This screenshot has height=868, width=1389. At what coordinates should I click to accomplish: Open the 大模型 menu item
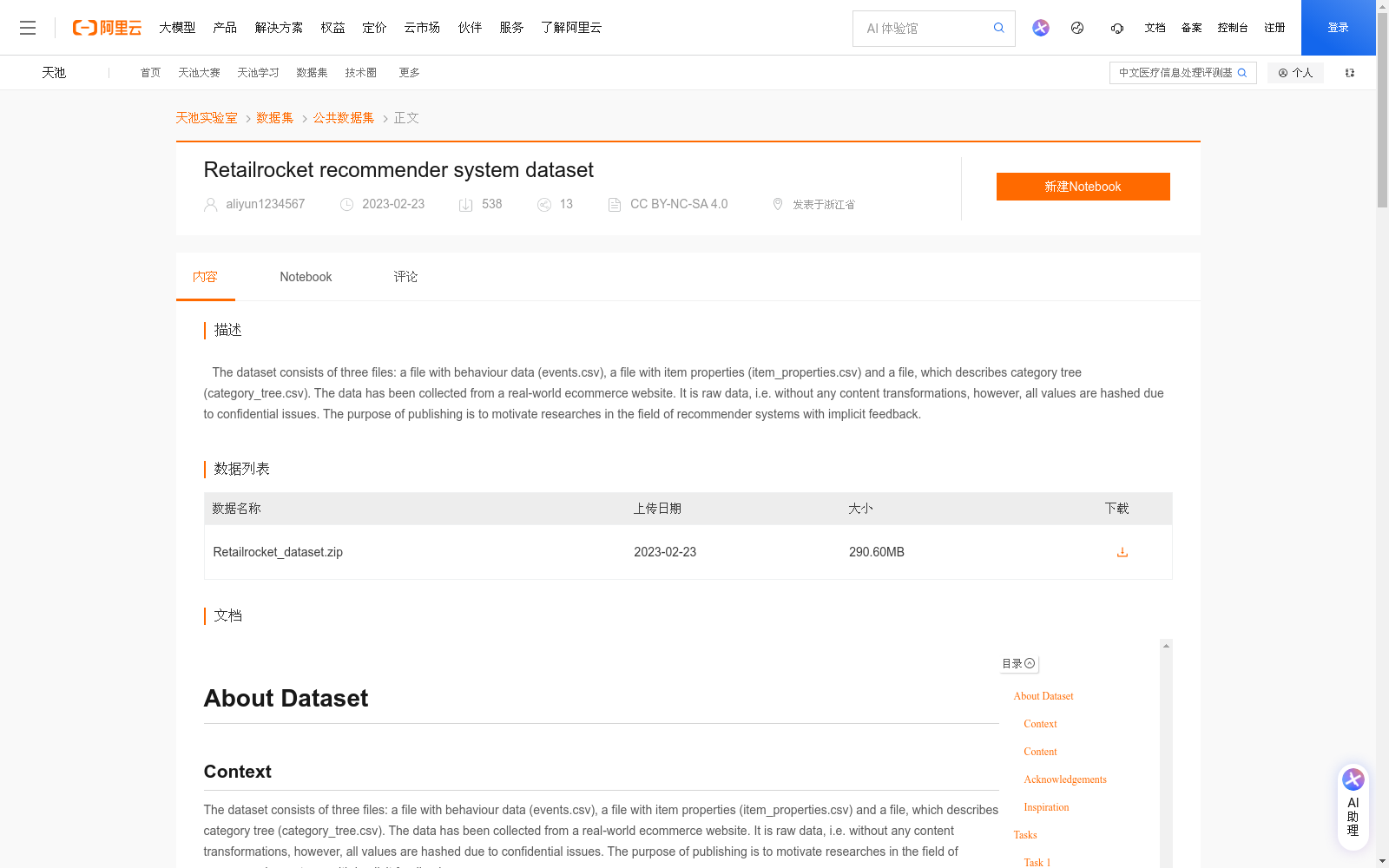point(177,28)
